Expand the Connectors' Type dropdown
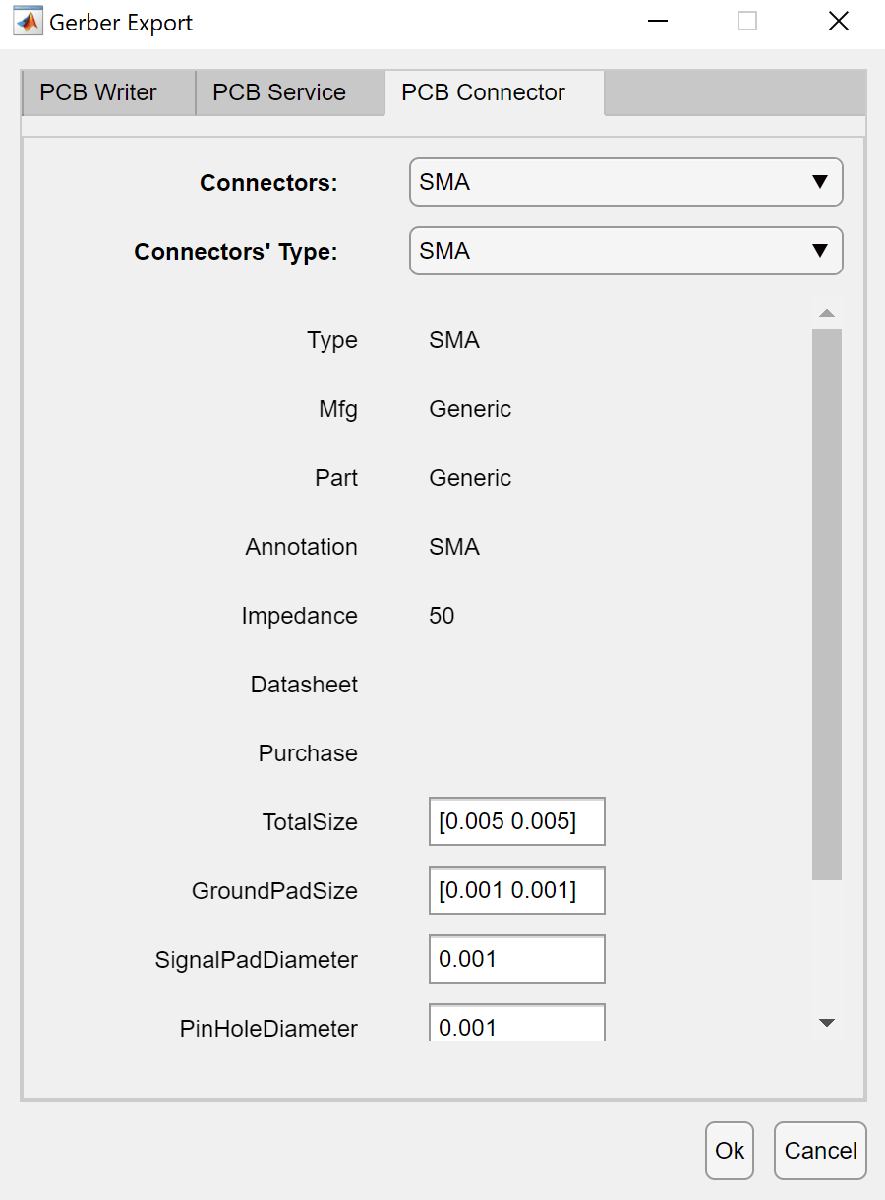 point(626,251)
